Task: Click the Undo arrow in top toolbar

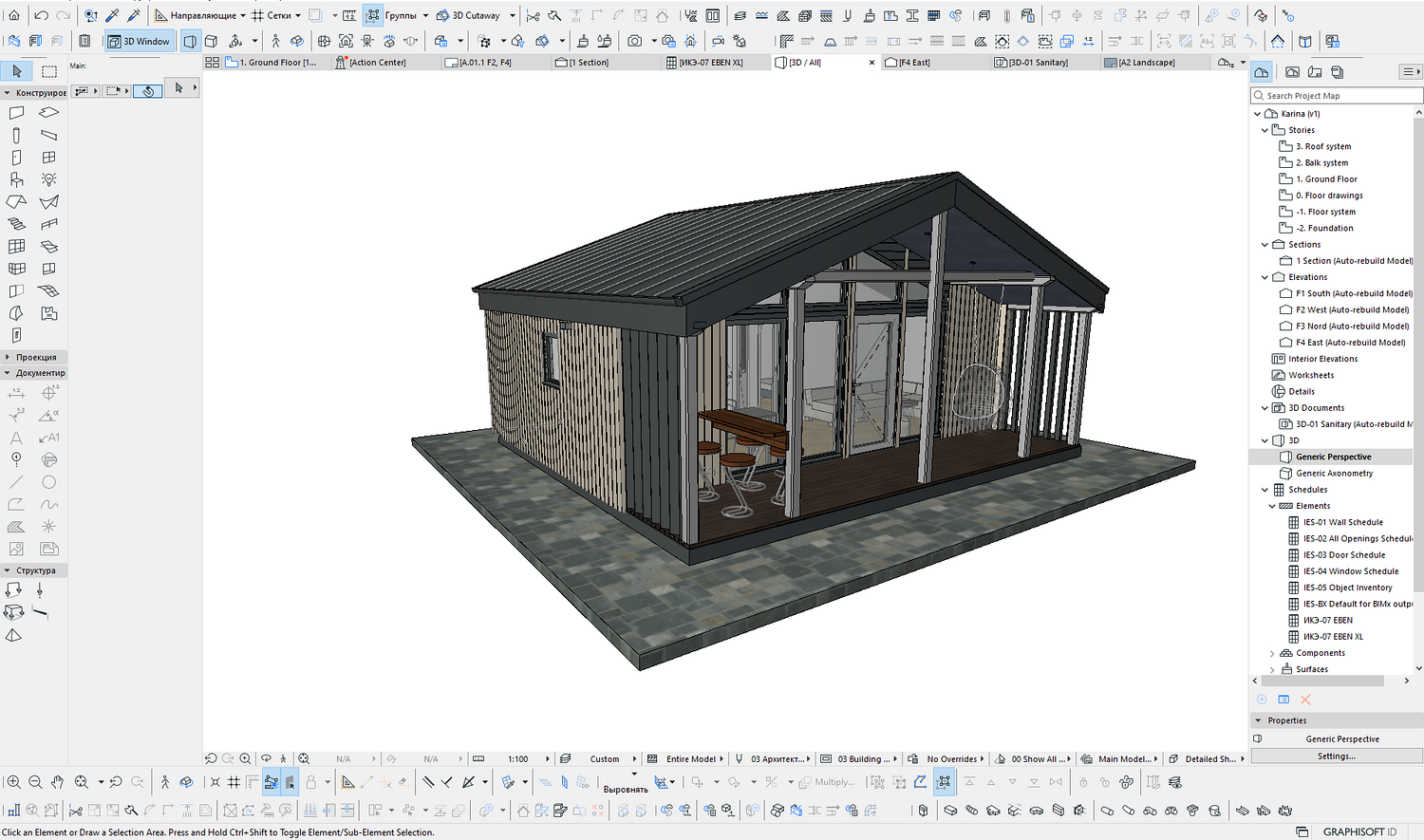Action: 41,15
